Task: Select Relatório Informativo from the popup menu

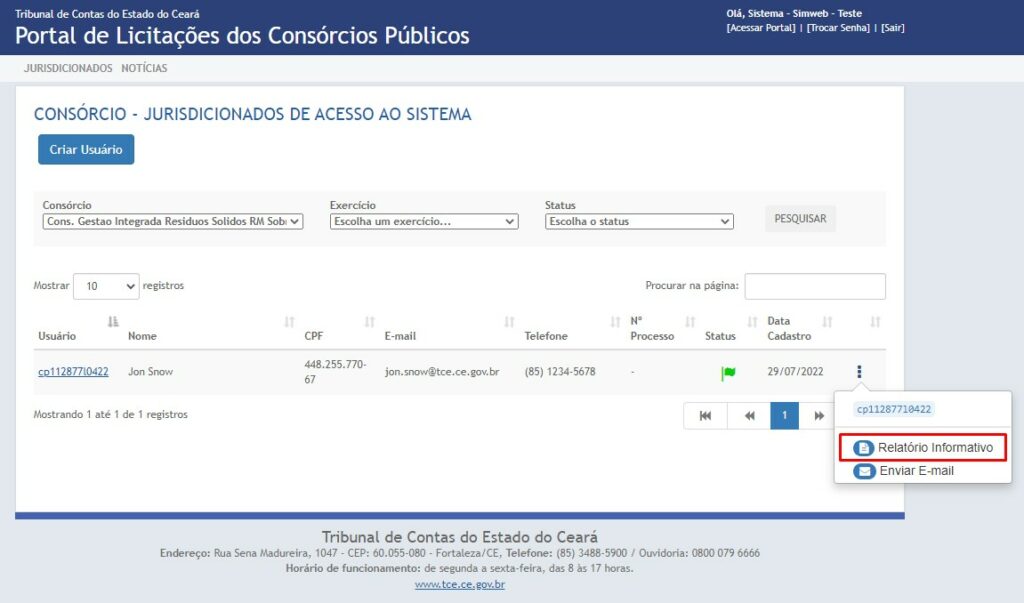Action: coord(923,448)
